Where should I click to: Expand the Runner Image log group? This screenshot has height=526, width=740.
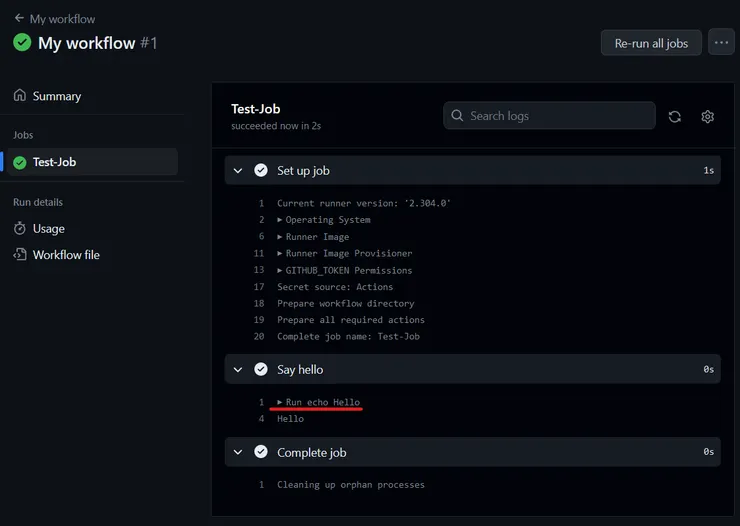pos(281,237)
